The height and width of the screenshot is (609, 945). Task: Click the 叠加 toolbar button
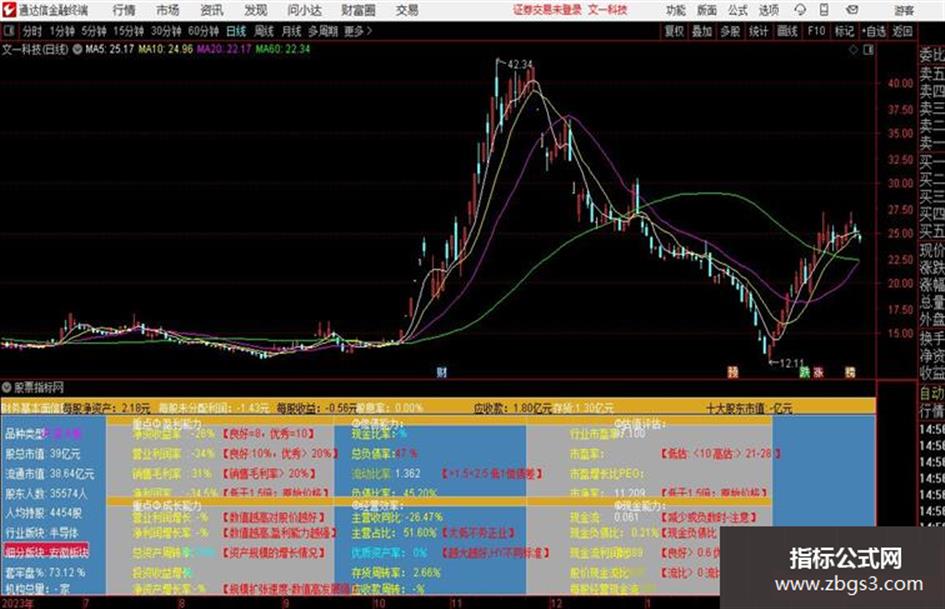pos(702,31)
